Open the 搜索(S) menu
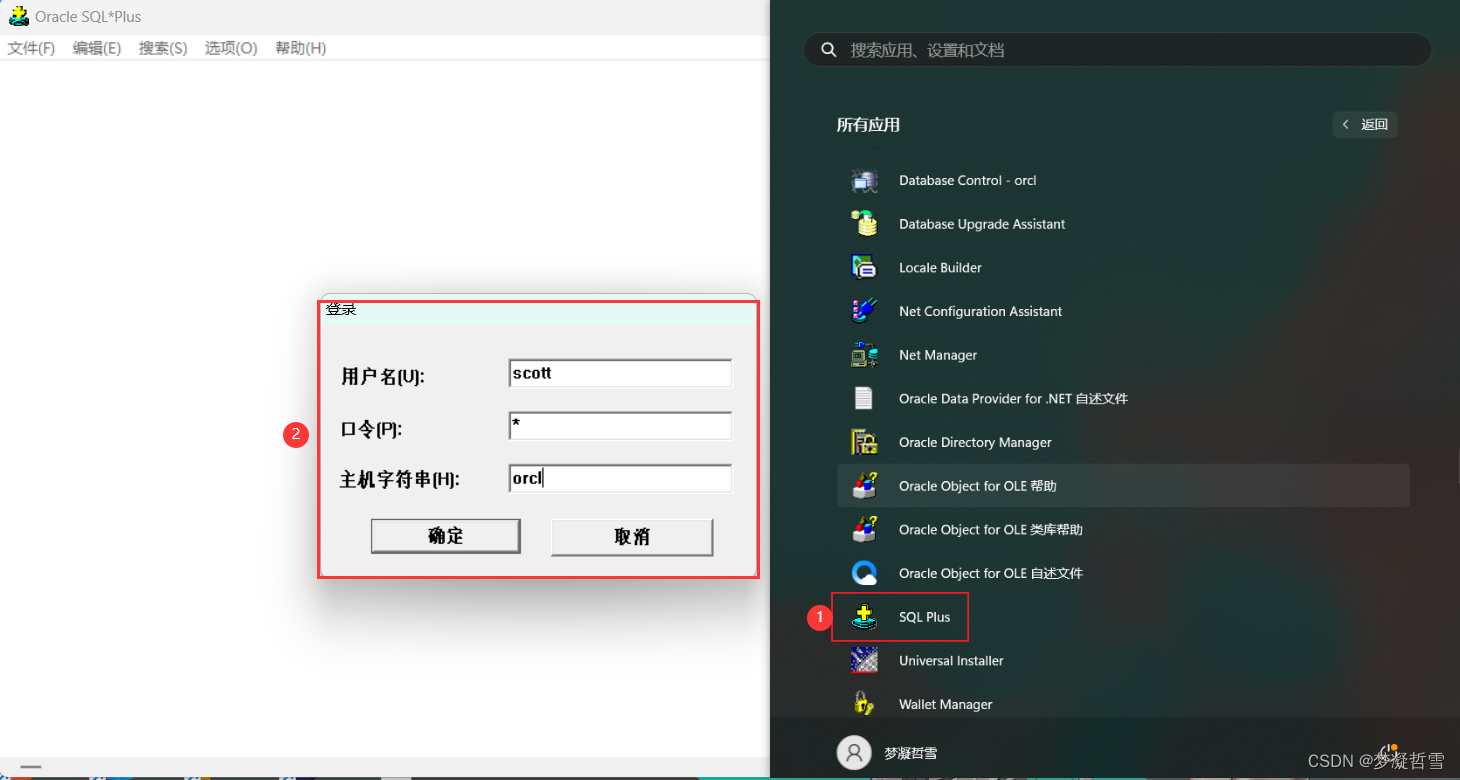 (162, 47)
